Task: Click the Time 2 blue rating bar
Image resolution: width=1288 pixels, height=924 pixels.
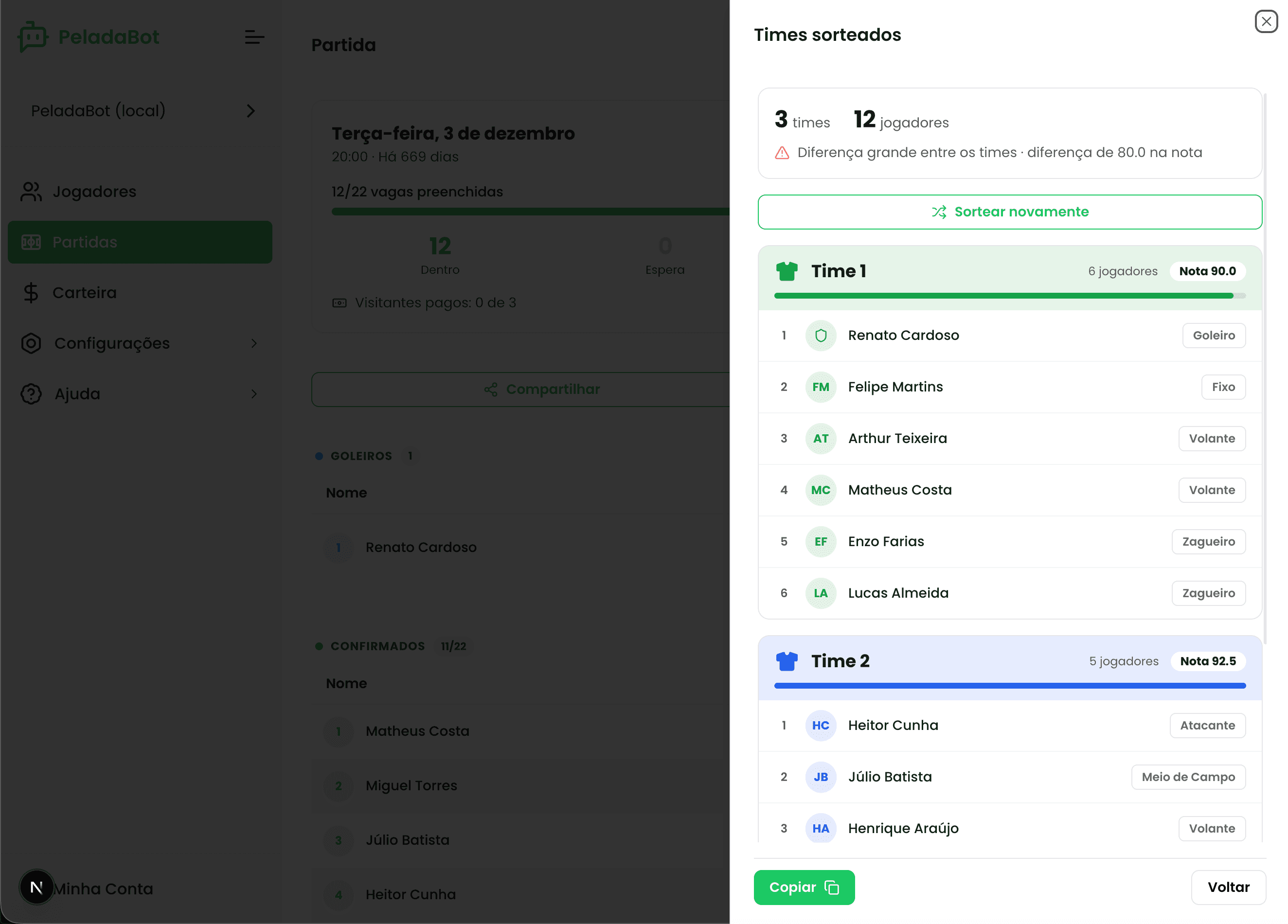Action: pyautogui.click(x=1010, y=686)
